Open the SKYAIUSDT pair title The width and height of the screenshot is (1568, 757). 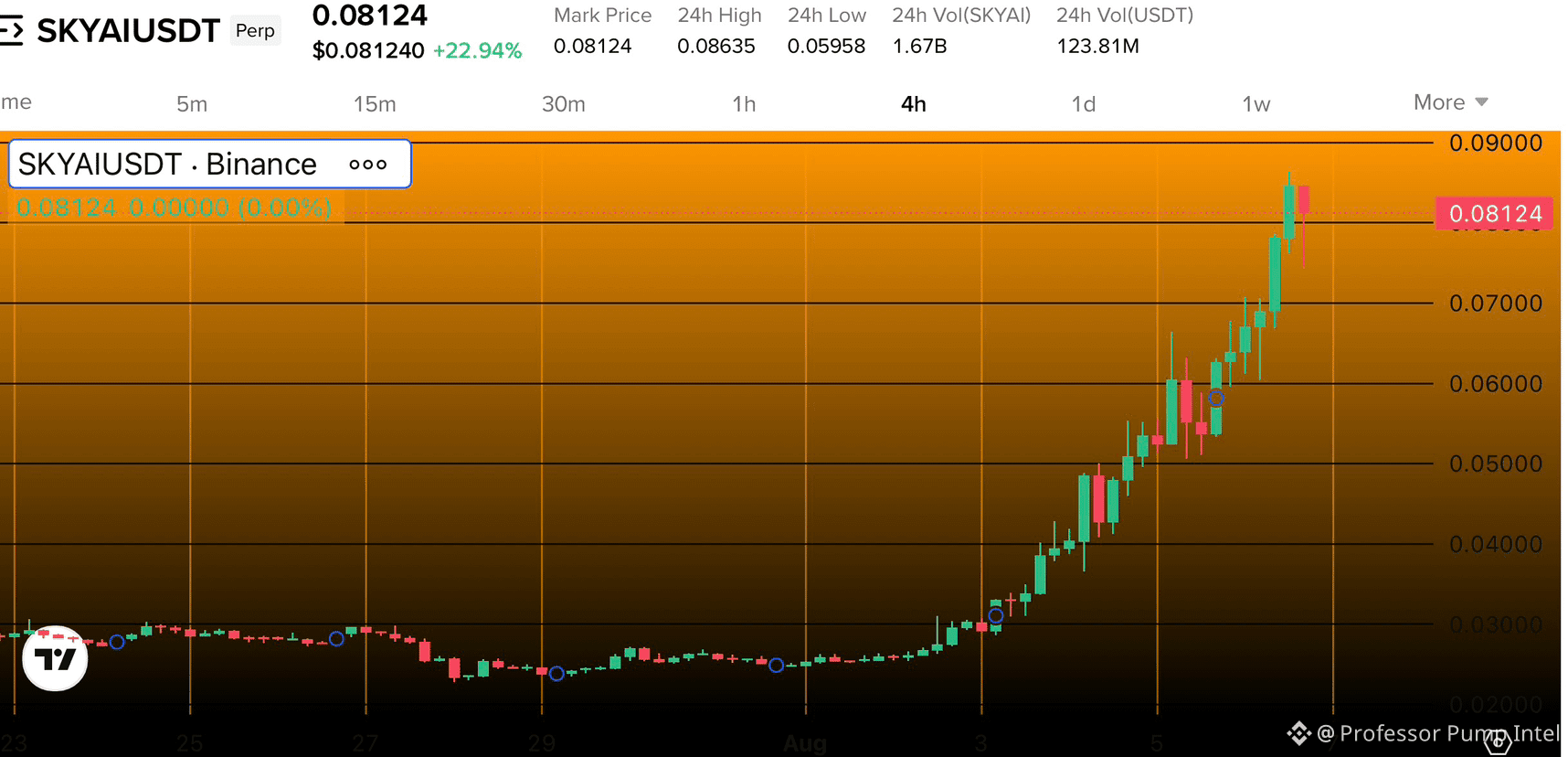tap(129, 31)
